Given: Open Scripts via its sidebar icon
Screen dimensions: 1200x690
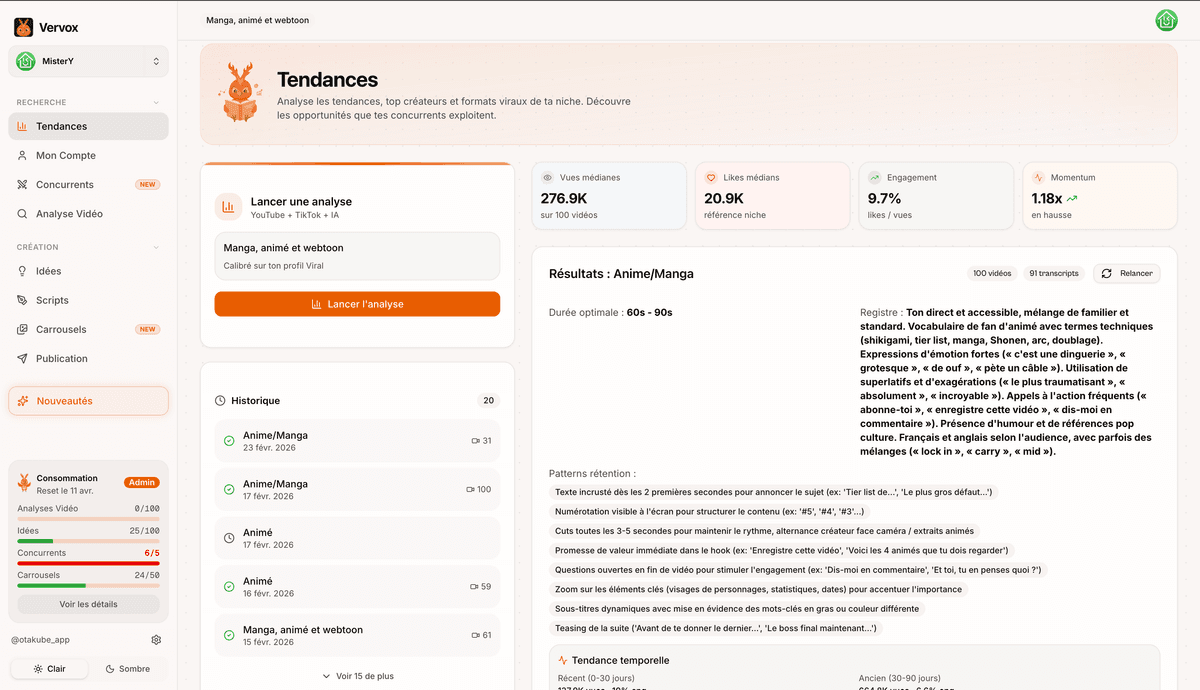Looking at the screenshot, I should coord(22,299).
